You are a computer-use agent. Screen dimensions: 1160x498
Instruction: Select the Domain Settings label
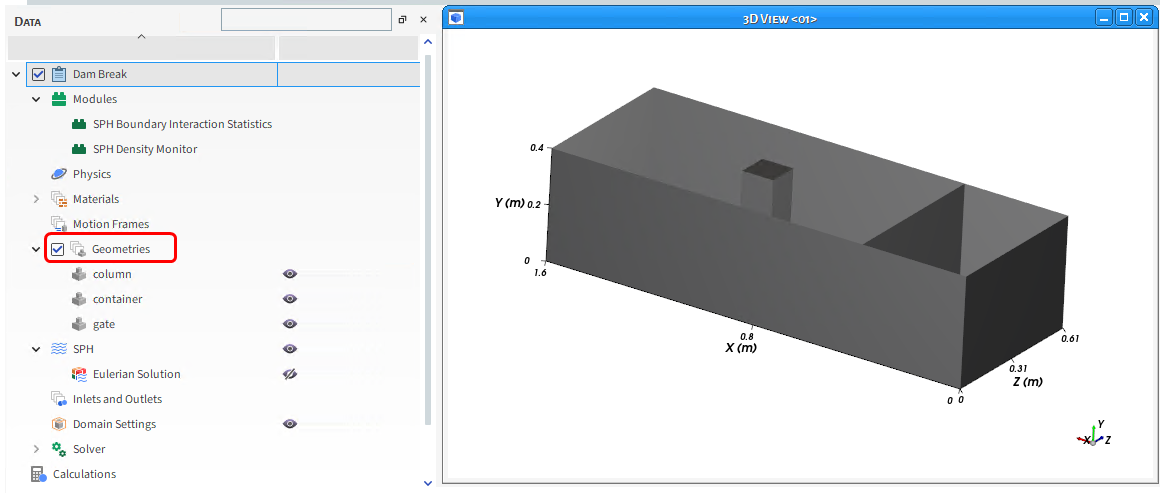pos(115,425)
